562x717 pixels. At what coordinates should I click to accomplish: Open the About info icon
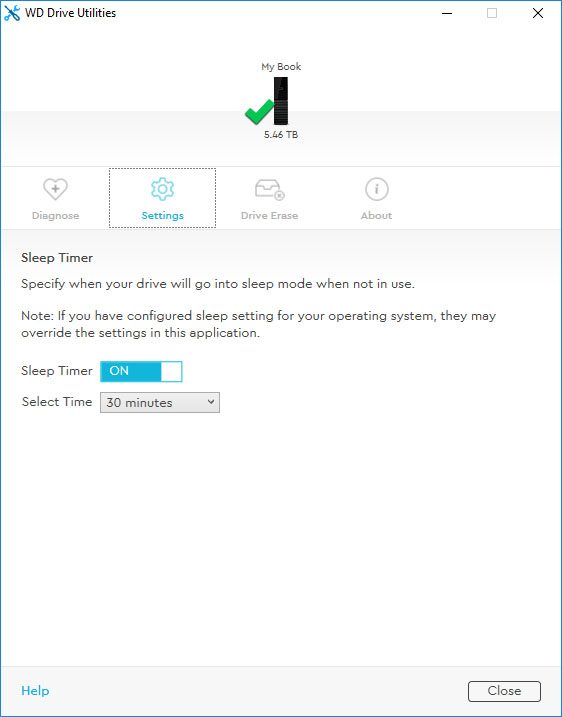pyautogui.click(x=376, y=189)
